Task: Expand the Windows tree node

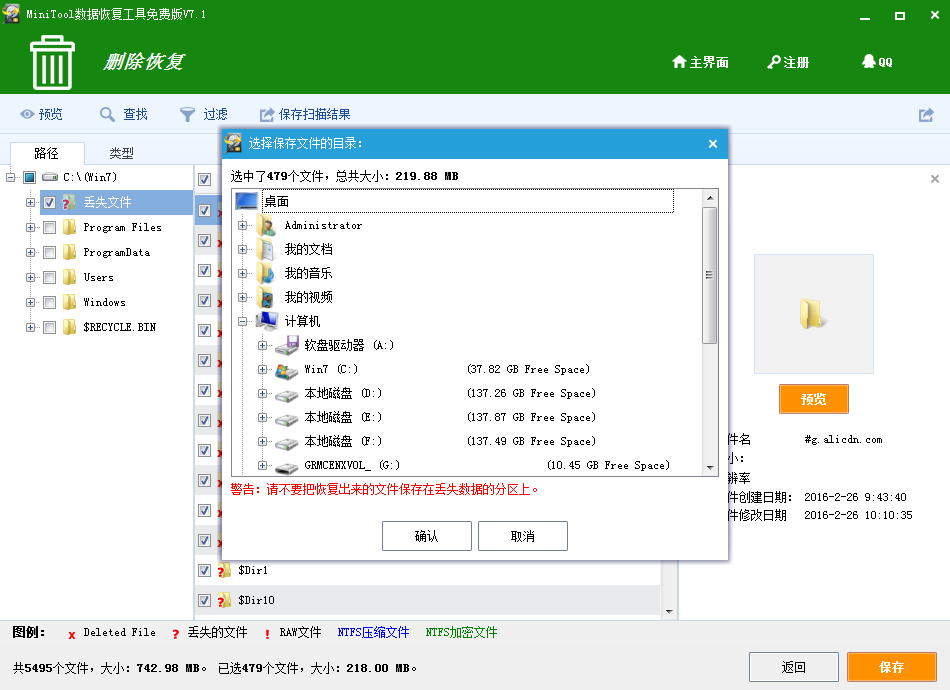Action: tap(30, 302)
